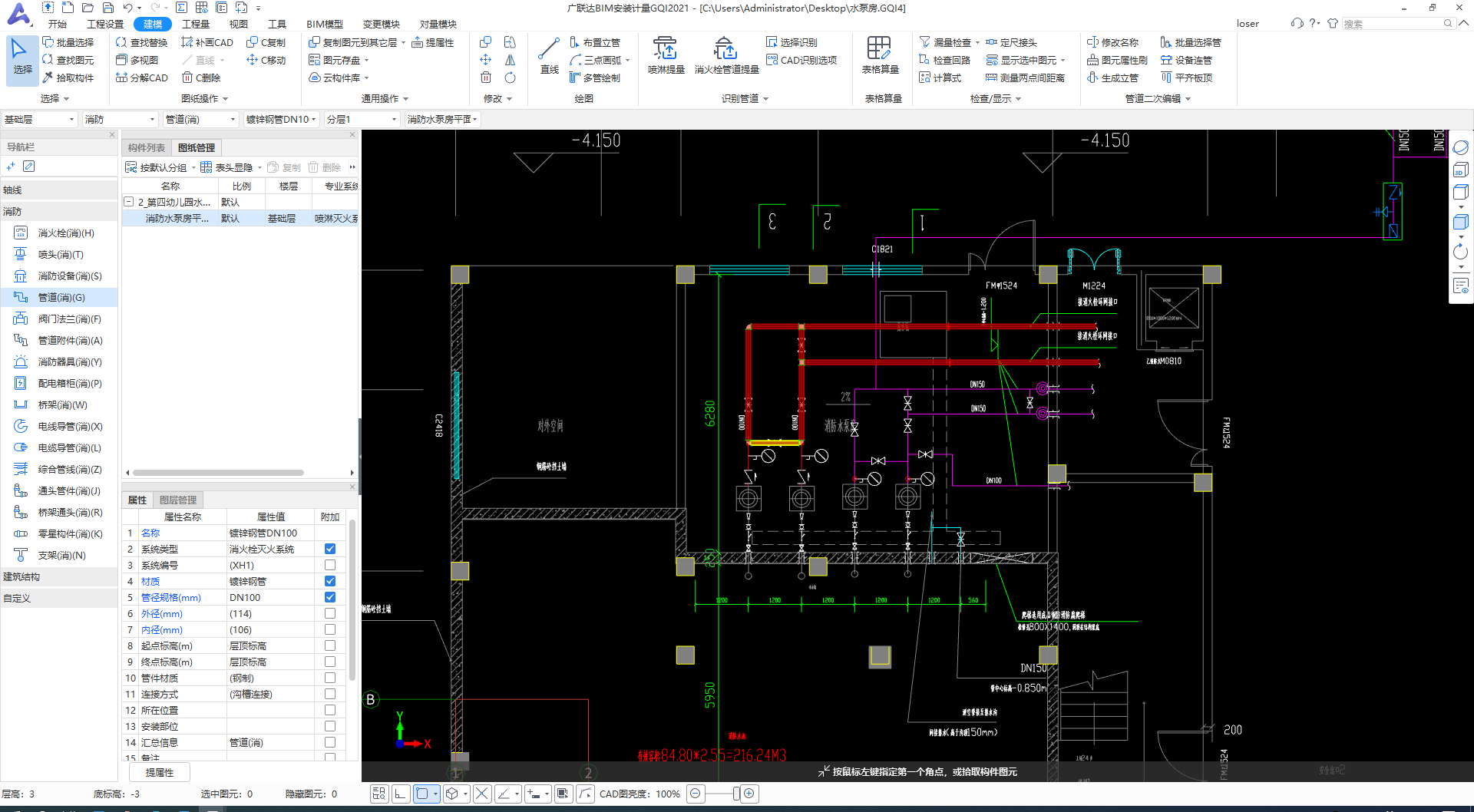1474x812 pixels.
Task: Open the 工程量 ribbon tab
Action: point(196,24)
